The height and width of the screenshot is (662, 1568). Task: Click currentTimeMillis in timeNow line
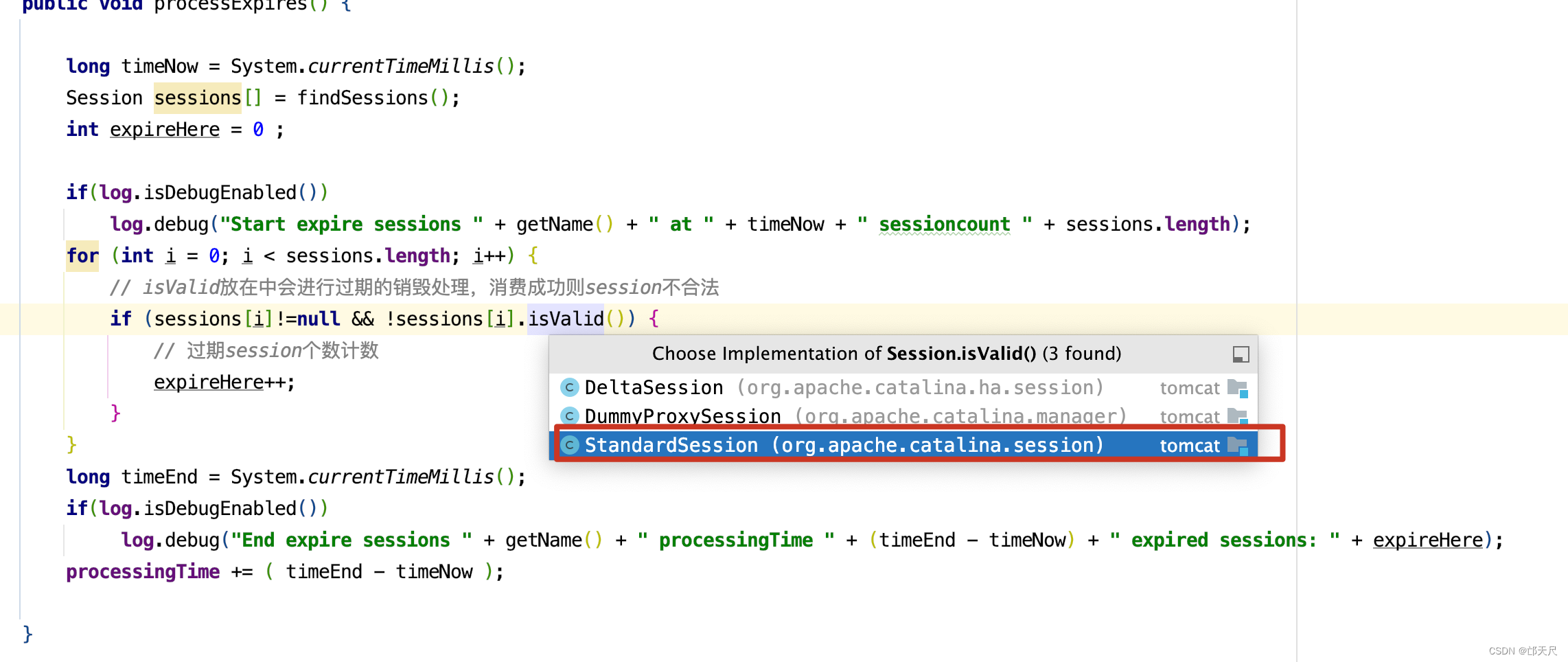click(400, 67)
